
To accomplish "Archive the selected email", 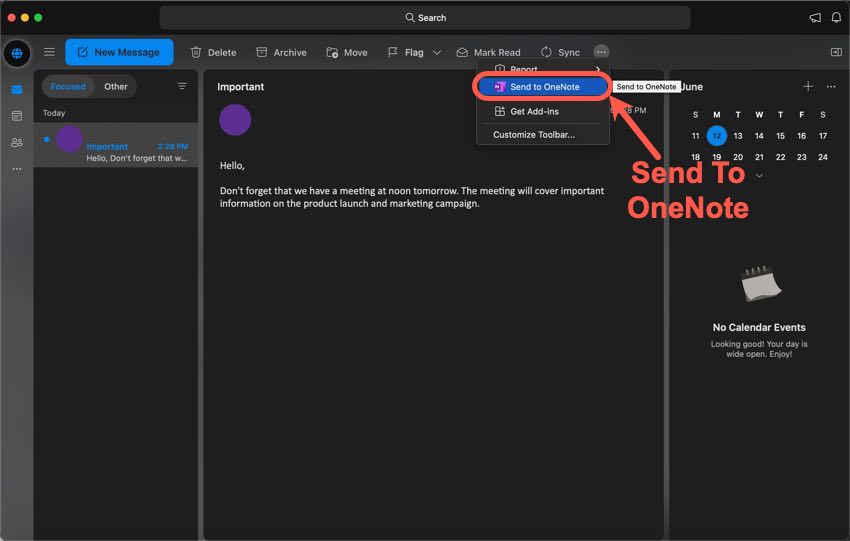I will click(x=281, y=52).
